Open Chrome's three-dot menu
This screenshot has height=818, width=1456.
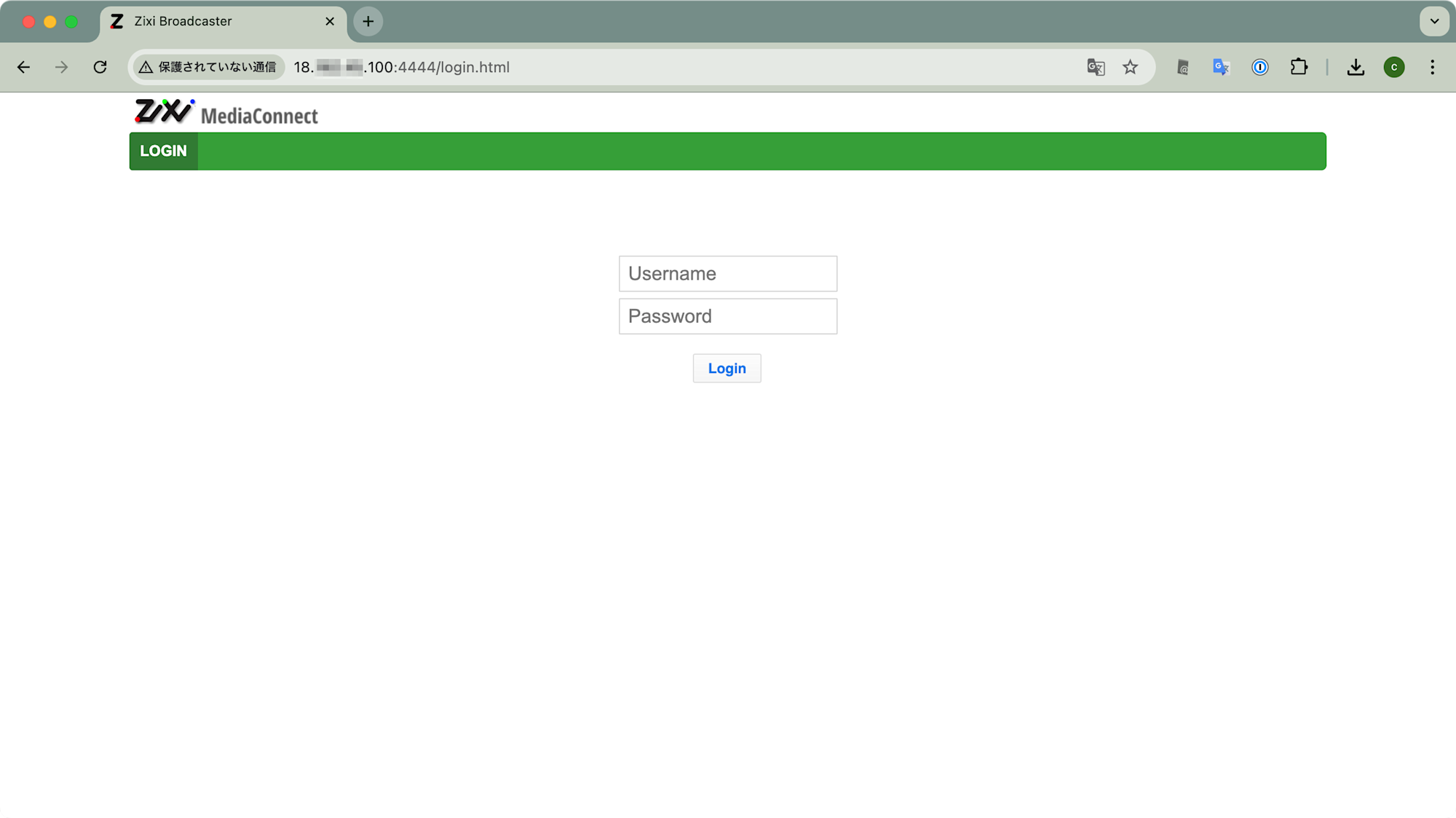[x=1432, y=67]
